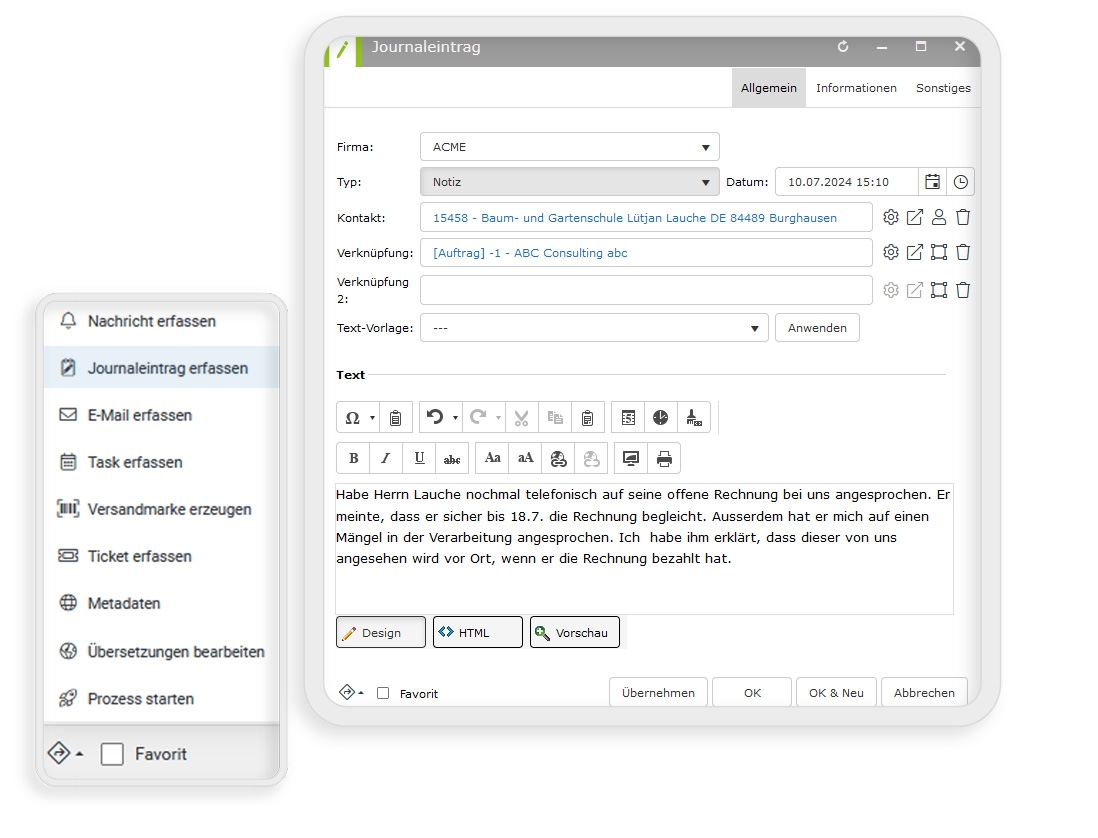Switch to the Allgemein tab

(769, 88)
